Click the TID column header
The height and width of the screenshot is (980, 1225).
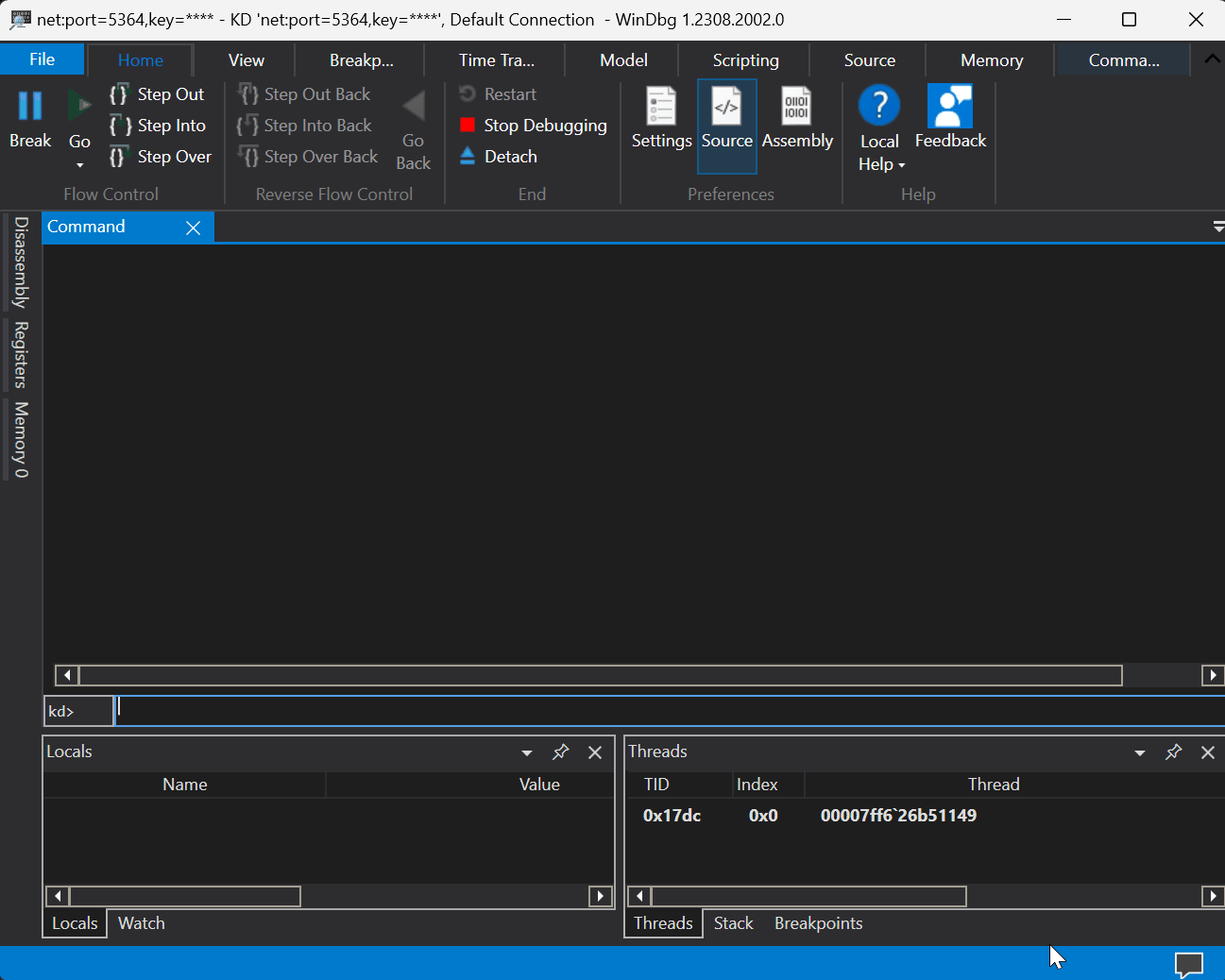coord(656,785)
